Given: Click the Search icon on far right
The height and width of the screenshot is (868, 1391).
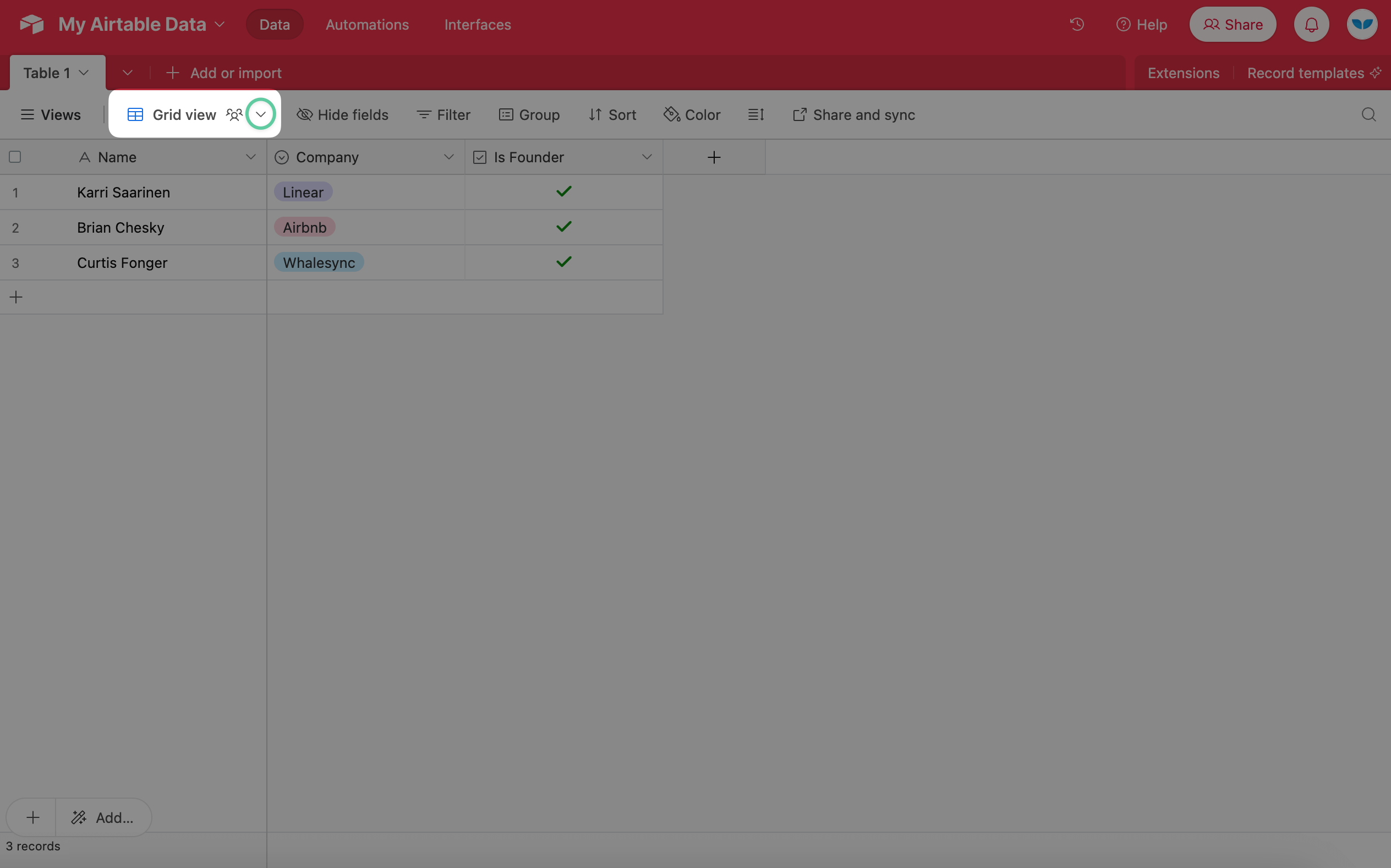Looking at the screenshot, I should [x=1369, y=113].
